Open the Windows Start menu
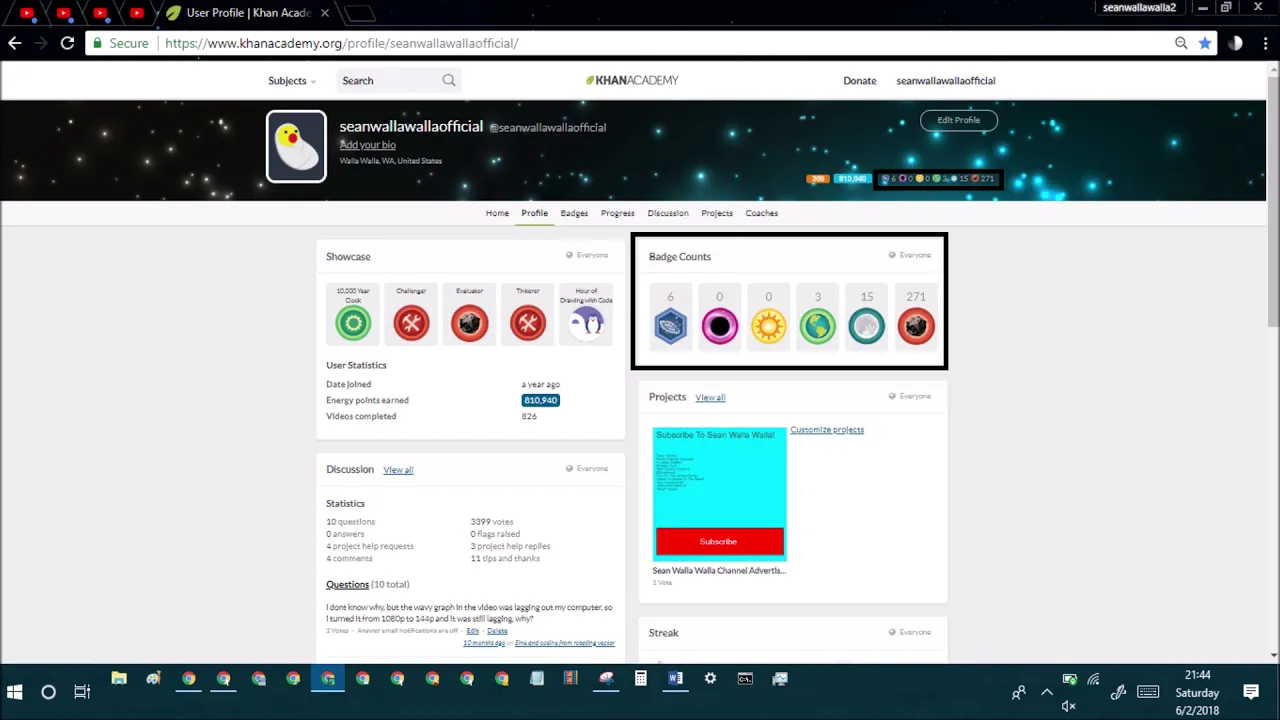1280x720 pixels. click(x=14, y=692)
